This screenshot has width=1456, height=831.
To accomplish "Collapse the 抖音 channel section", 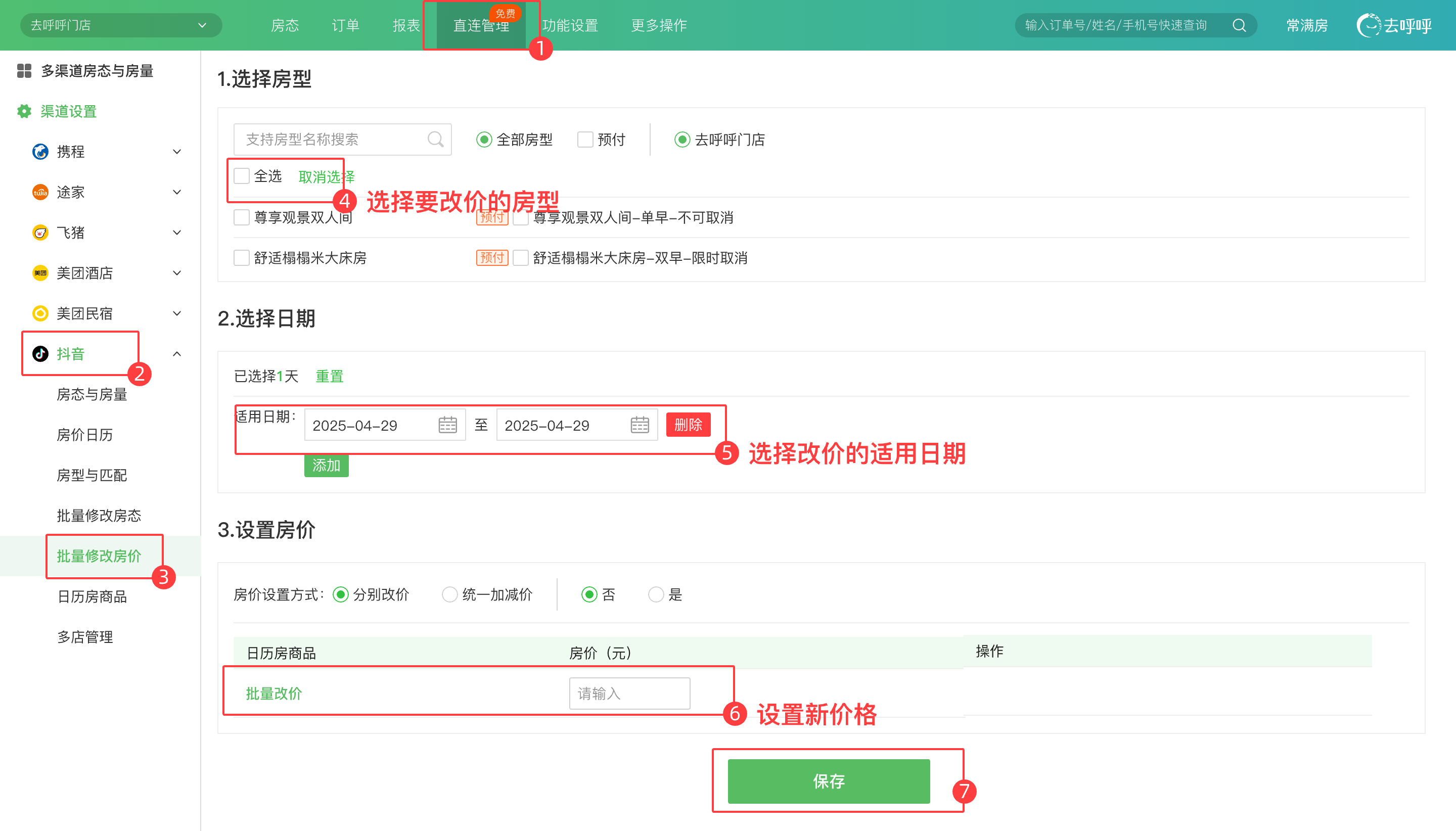I will coord(177,354).
